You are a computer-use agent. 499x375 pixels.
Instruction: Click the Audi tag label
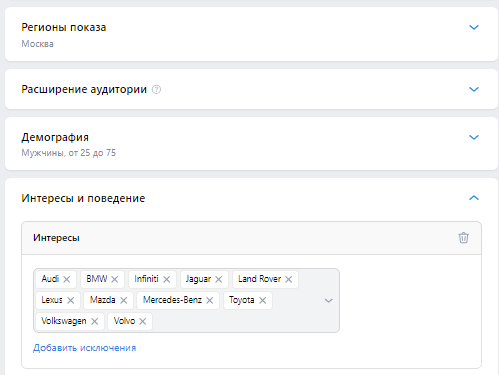50,279
